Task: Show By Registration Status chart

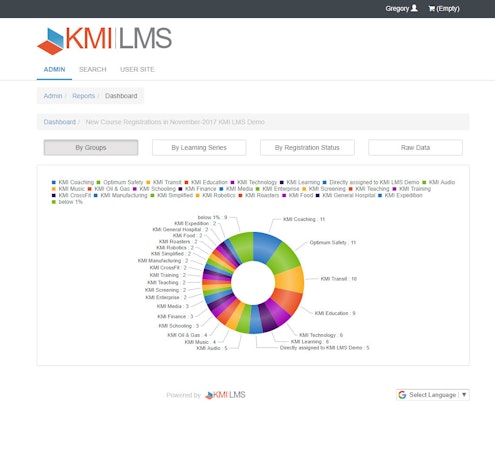Action: [x=307, y=148]
